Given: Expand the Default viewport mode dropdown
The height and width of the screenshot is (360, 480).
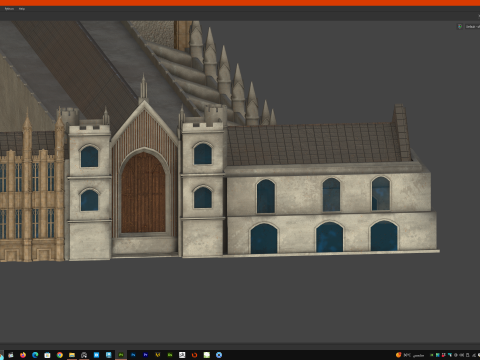Looking at the screenshot, I should (x=472, y=26).
